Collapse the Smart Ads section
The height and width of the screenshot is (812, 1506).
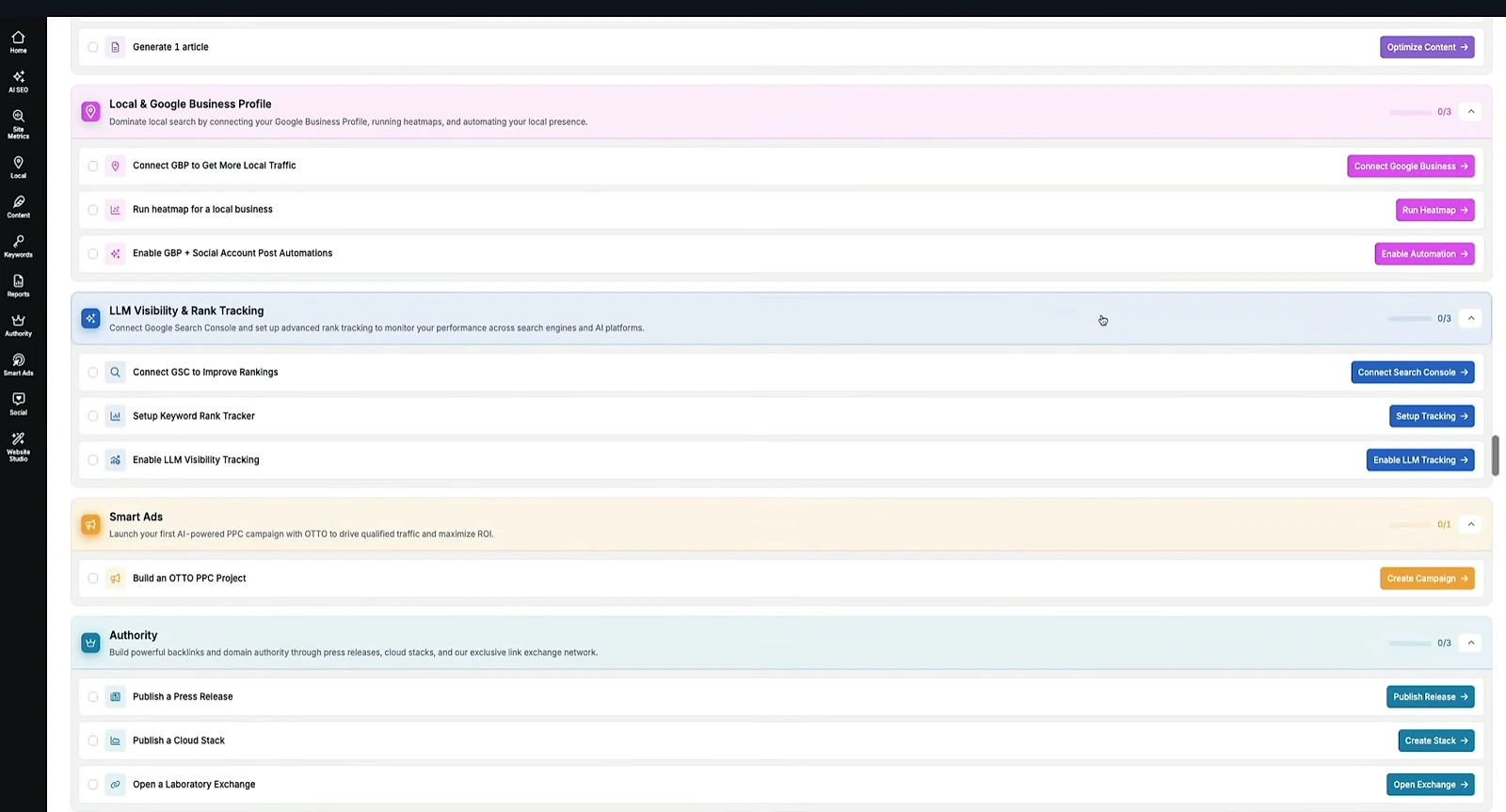pos(1471,525)
